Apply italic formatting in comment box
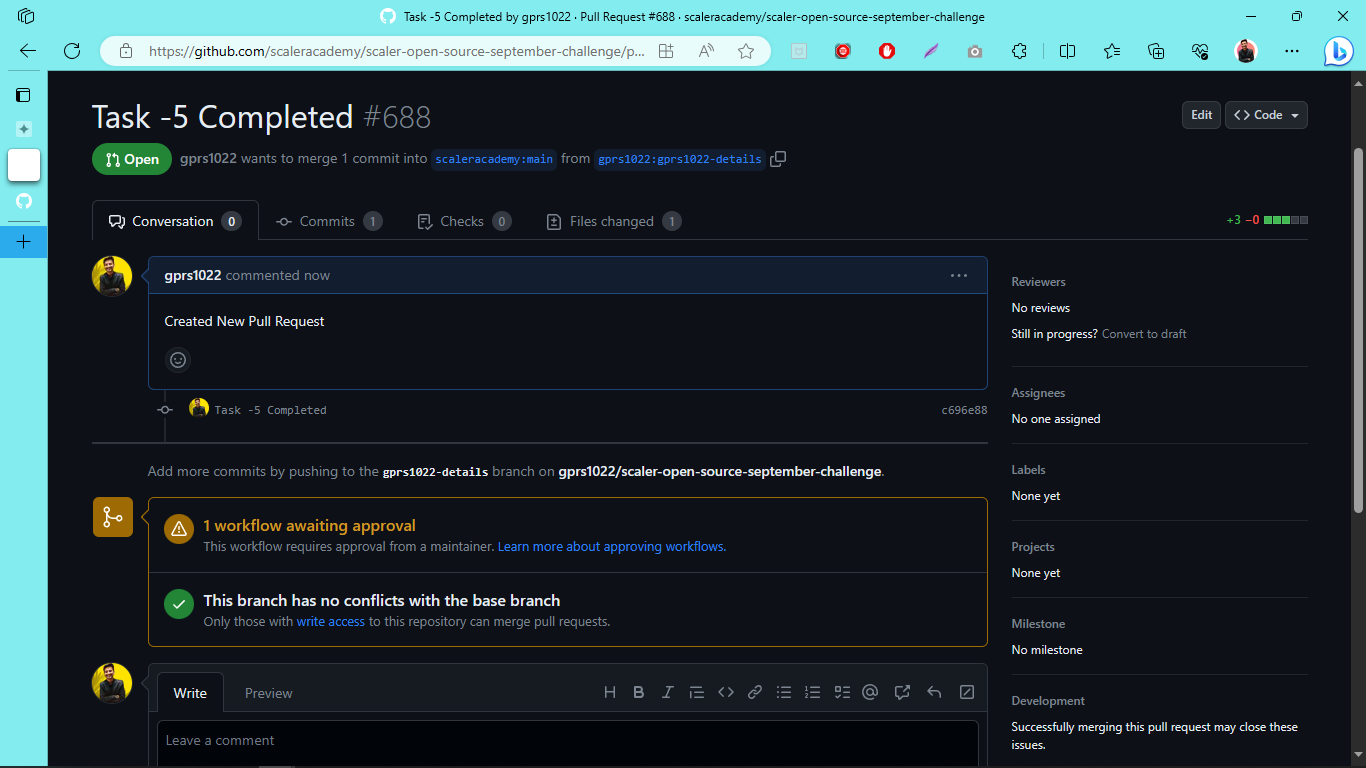The image size is (1366, 768). (667, 691)
